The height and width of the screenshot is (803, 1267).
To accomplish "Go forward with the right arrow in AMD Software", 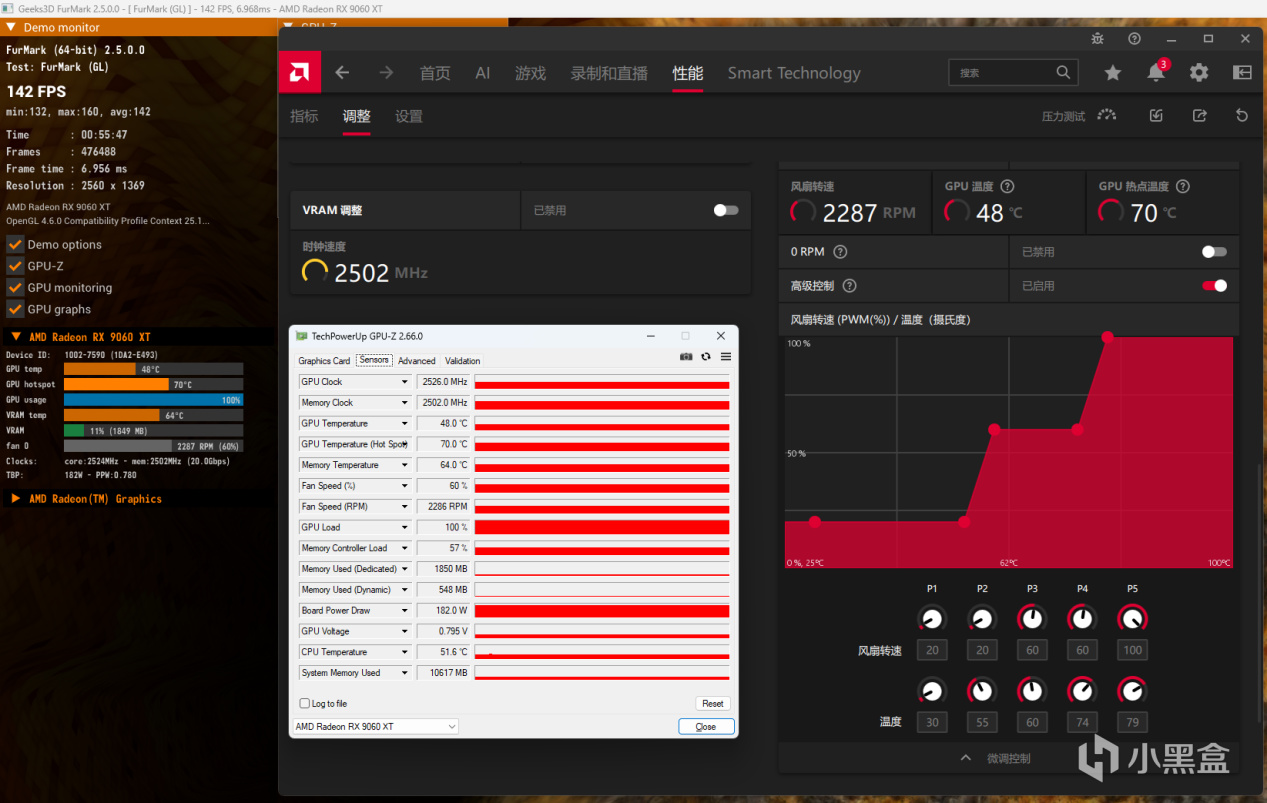I will tap(386, 73).
